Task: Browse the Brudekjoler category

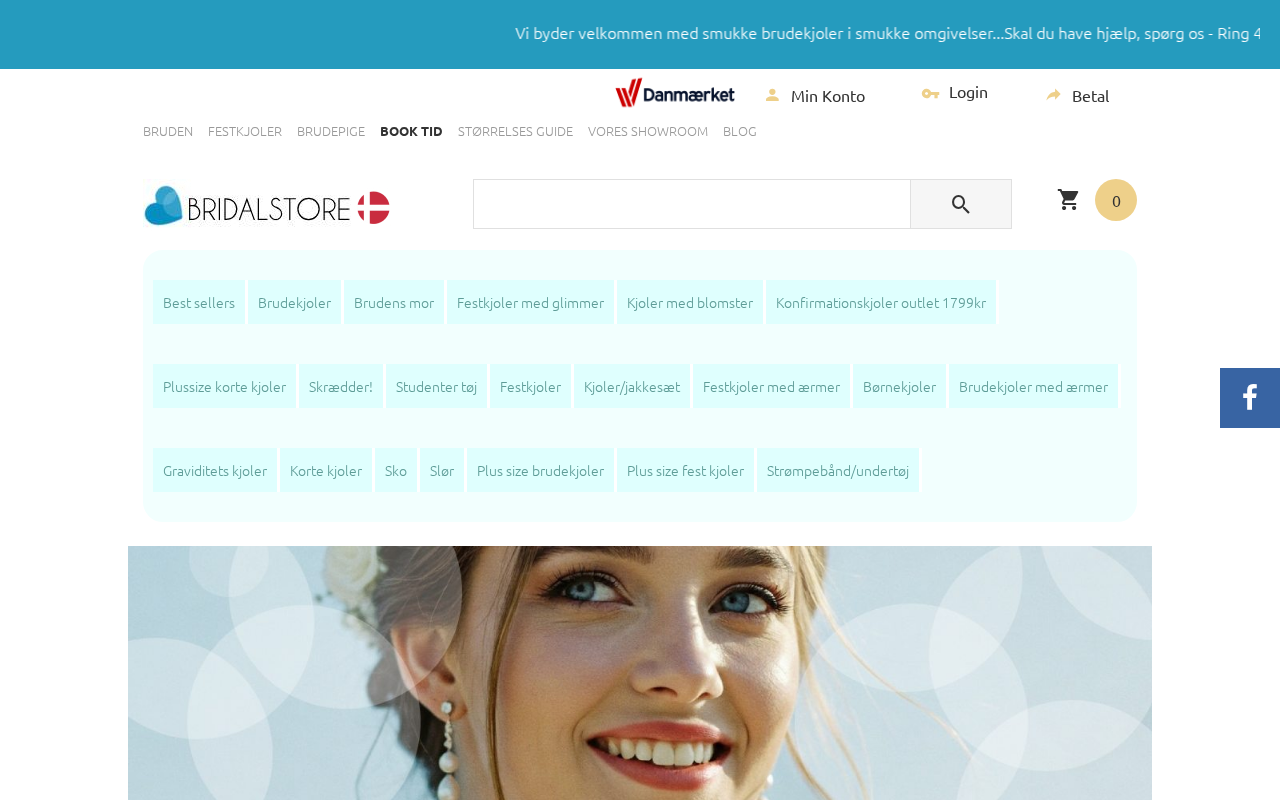Action: click(294, 302)
